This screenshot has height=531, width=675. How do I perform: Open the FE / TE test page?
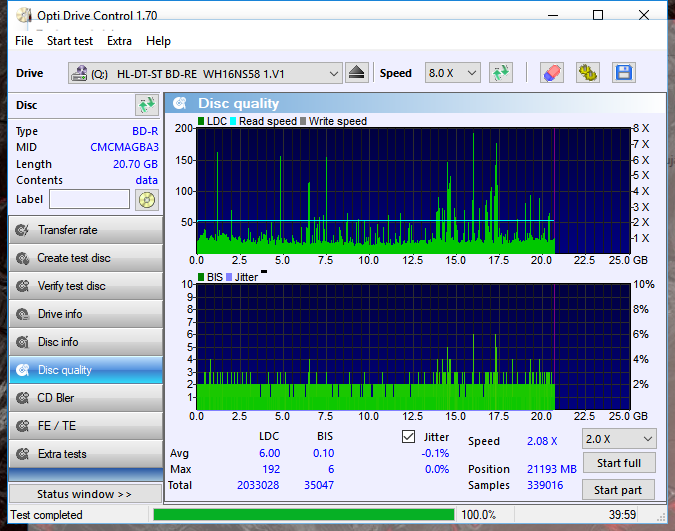point(86,426)
